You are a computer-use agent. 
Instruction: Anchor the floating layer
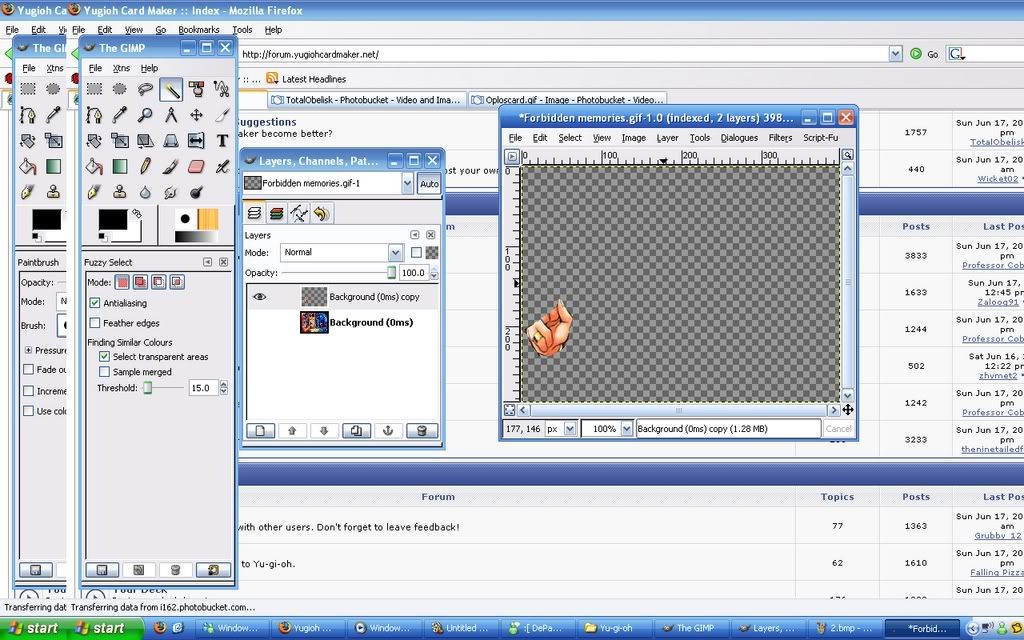[x=388, y=430]
